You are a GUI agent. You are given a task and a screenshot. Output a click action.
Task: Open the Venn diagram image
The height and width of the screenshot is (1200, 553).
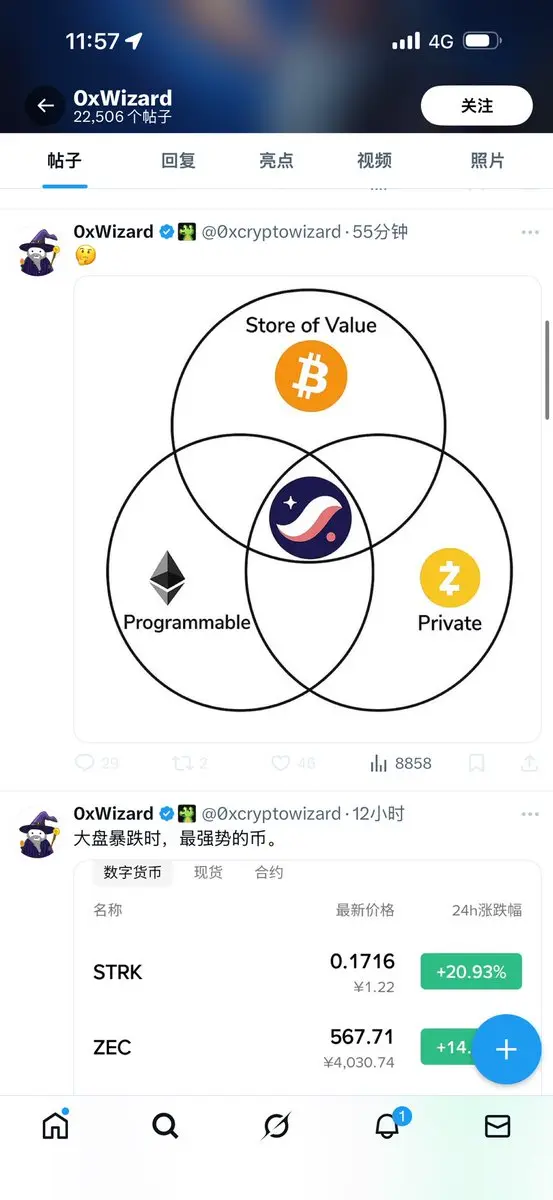[x=308, y=509]
